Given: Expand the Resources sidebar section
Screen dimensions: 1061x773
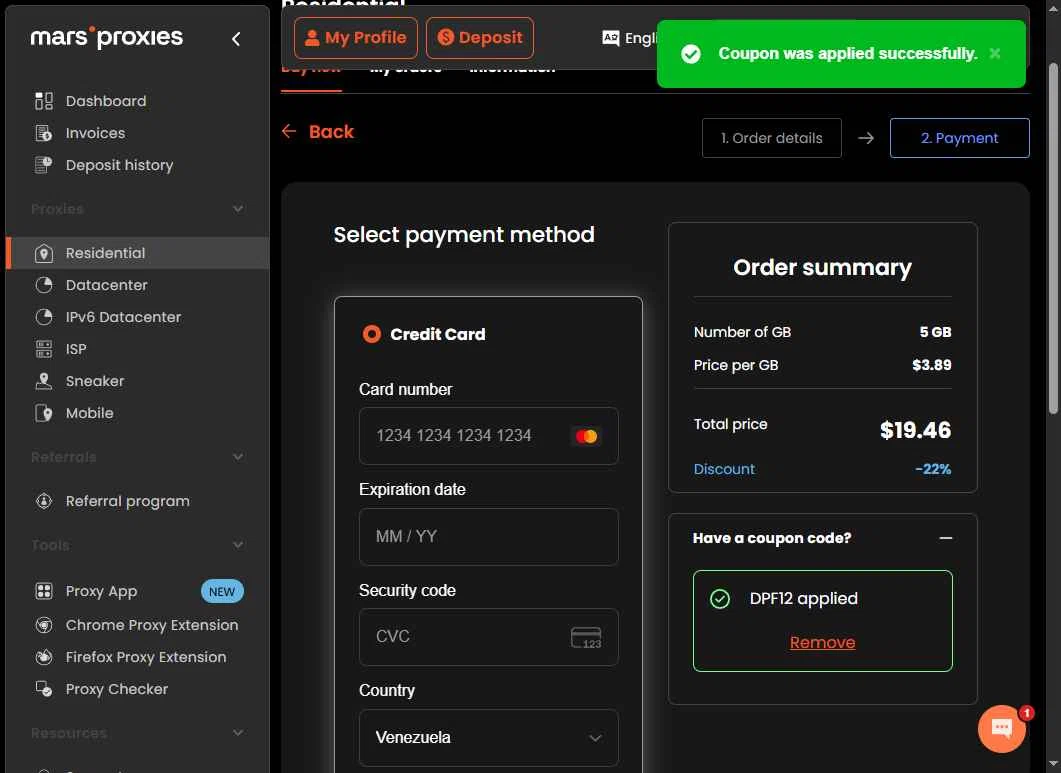Looking at the screenshot, I should click(x=238, y=733).
